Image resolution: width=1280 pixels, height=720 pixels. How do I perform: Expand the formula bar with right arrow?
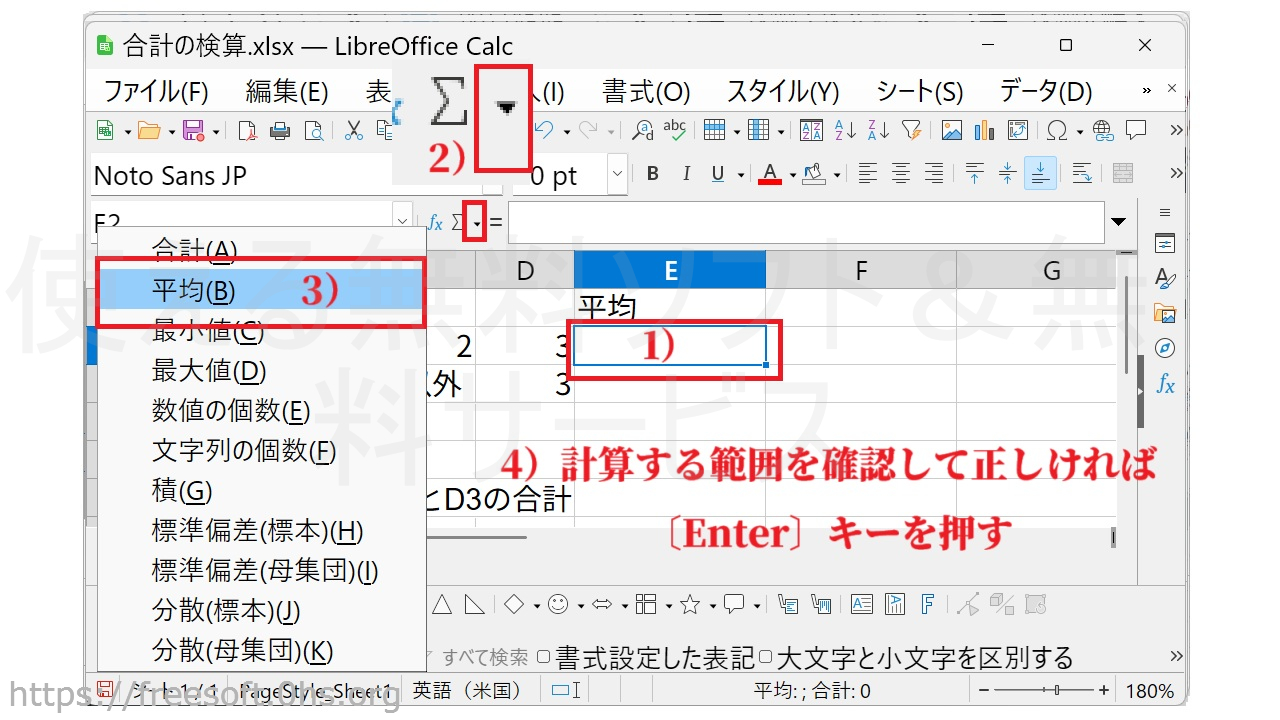coord(1119,222)
